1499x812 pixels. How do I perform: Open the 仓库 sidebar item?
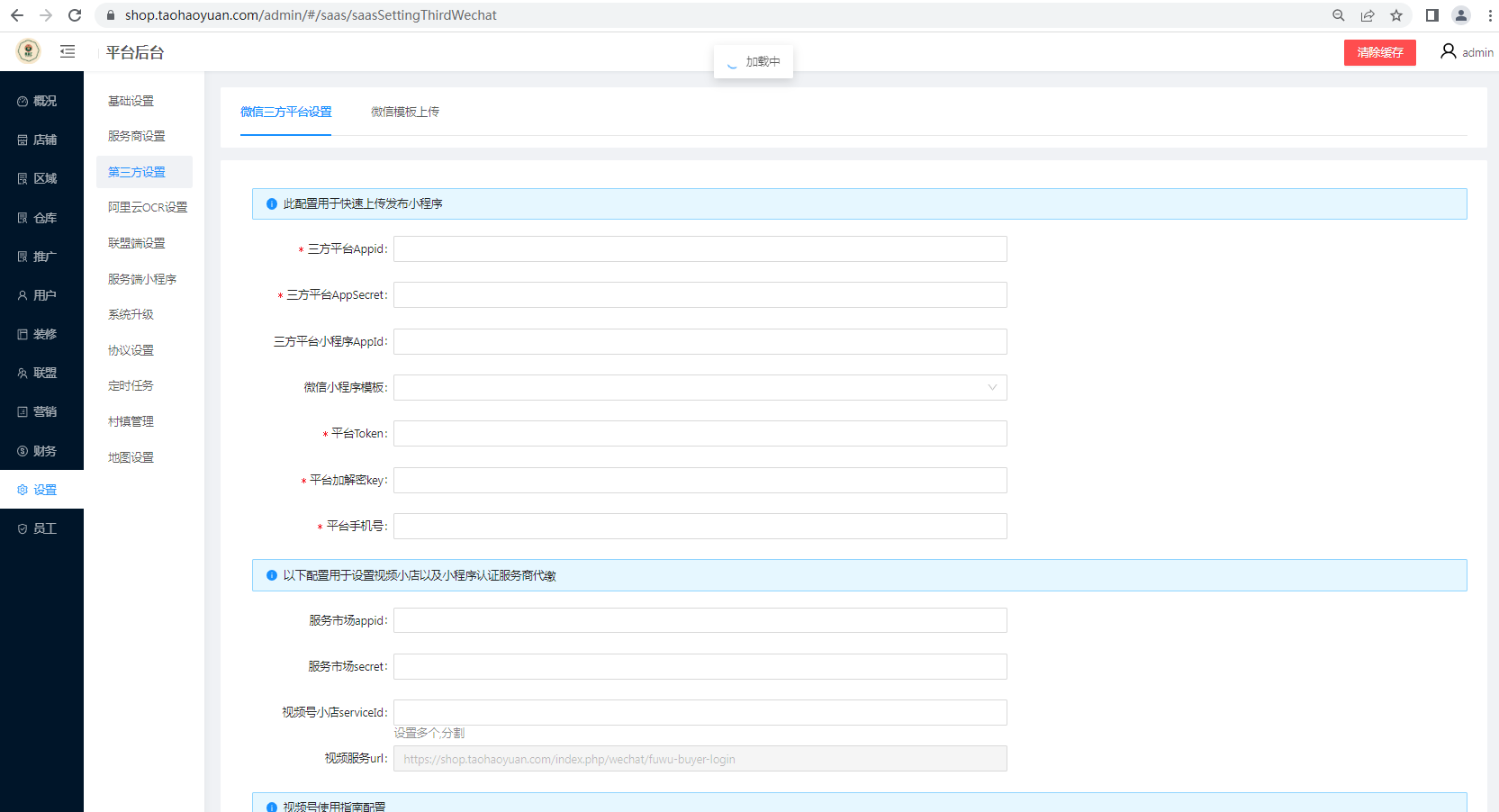(x=41, y=218)
